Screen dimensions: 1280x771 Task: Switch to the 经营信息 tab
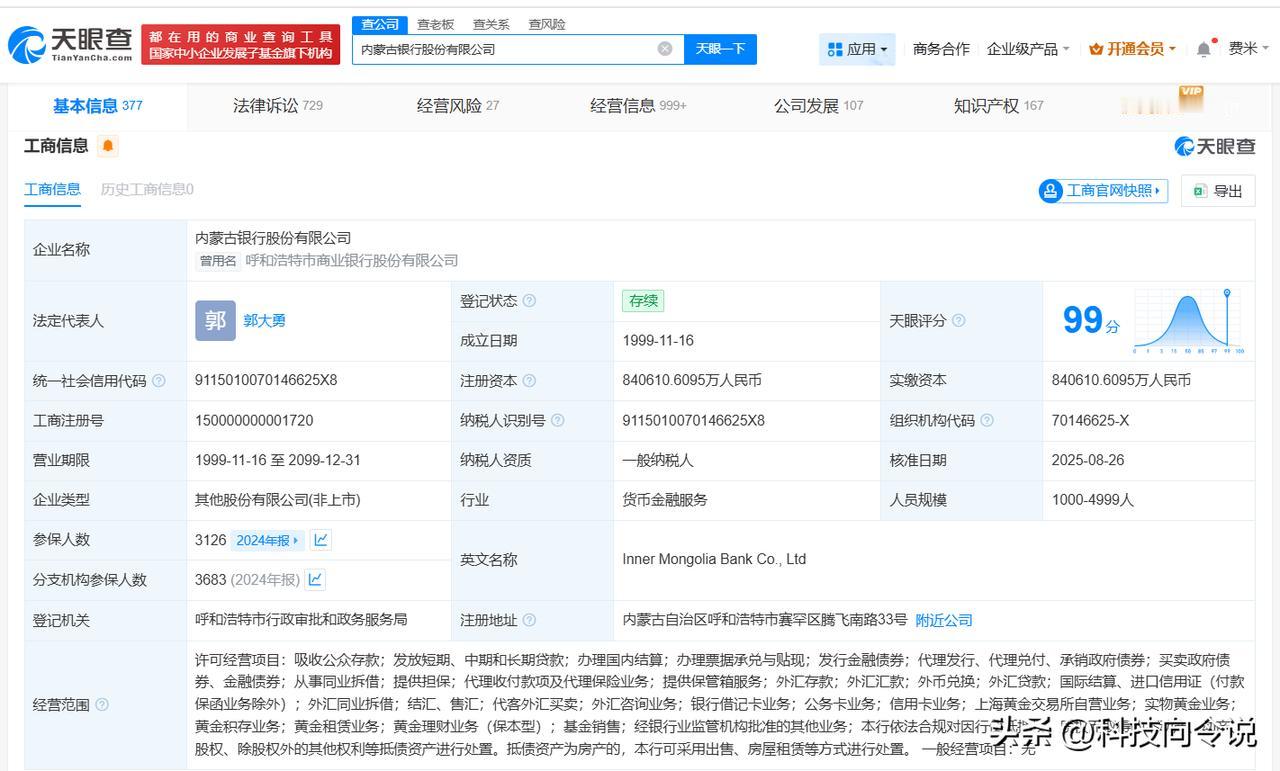point(638,106)
